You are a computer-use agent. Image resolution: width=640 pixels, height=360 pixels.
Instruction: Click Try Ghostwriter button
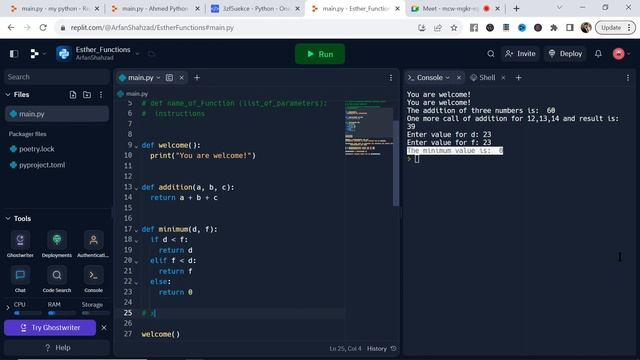click(x=50, y=327)
